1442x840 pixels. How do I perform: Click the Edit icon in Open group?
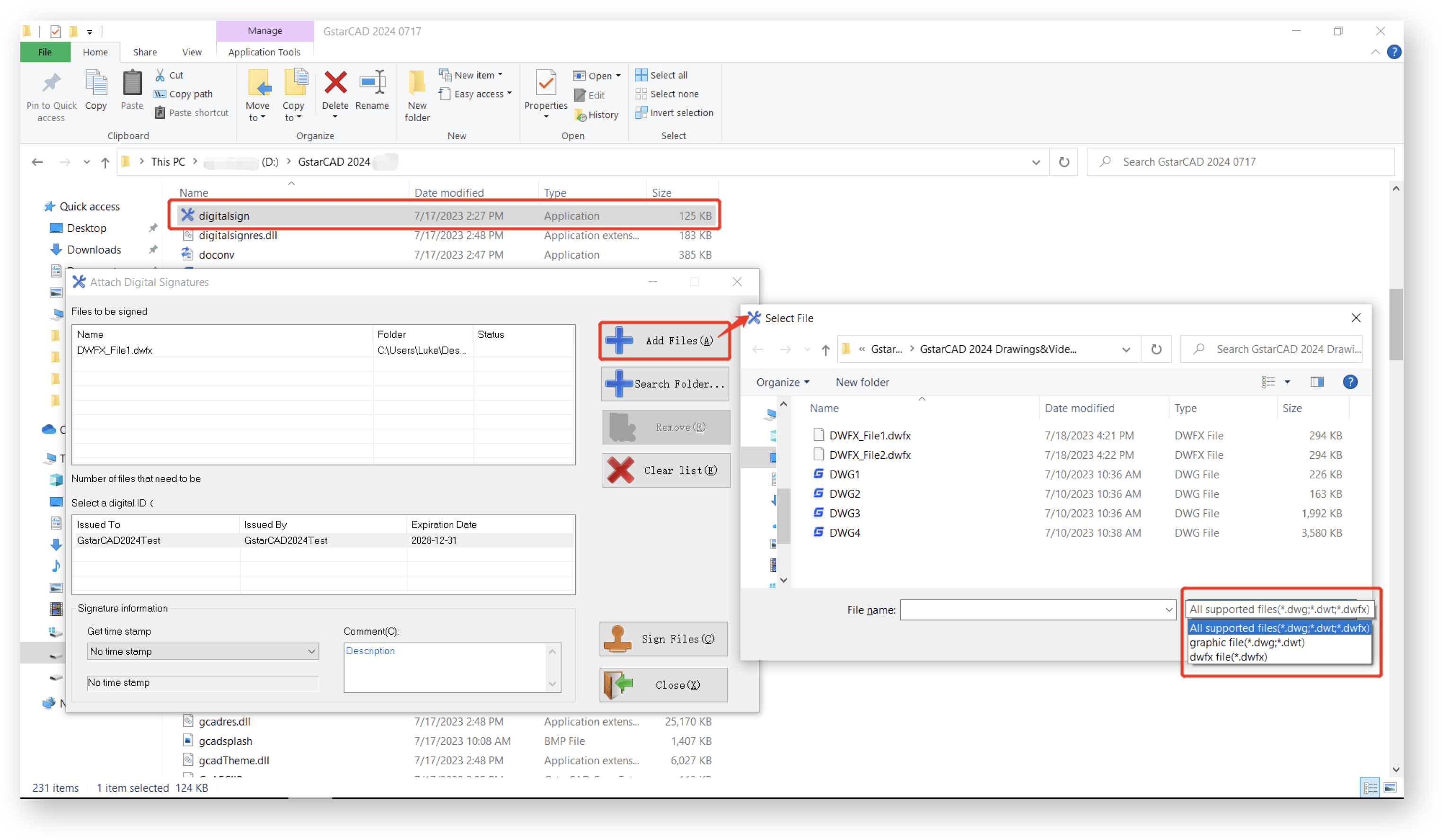click(580, 95)
